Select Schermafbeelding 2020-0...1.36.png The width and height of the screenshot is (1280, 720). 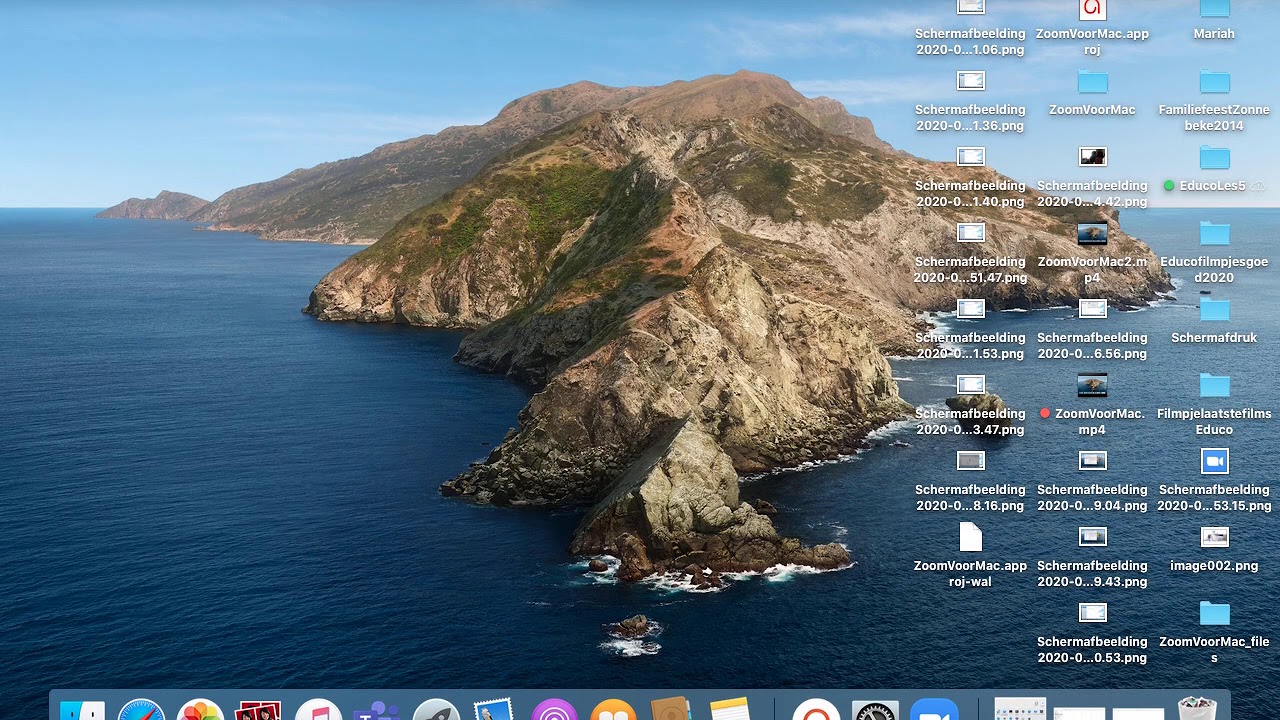970,100
